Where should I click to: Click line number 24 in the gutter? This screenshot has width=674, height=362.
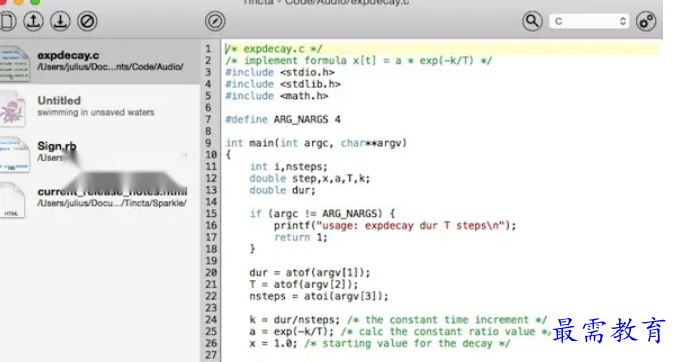point(211,319)
